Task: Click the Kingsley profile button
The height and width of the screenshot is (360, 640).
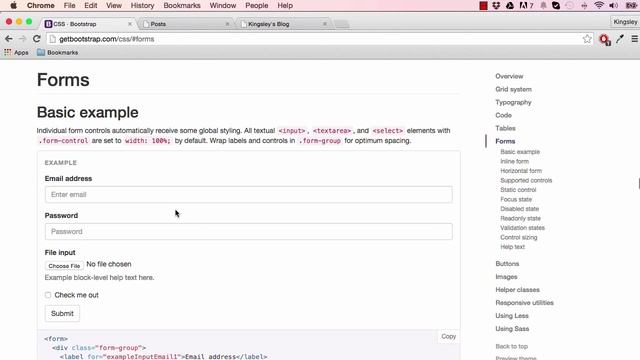Action: [x=625, y=22]
